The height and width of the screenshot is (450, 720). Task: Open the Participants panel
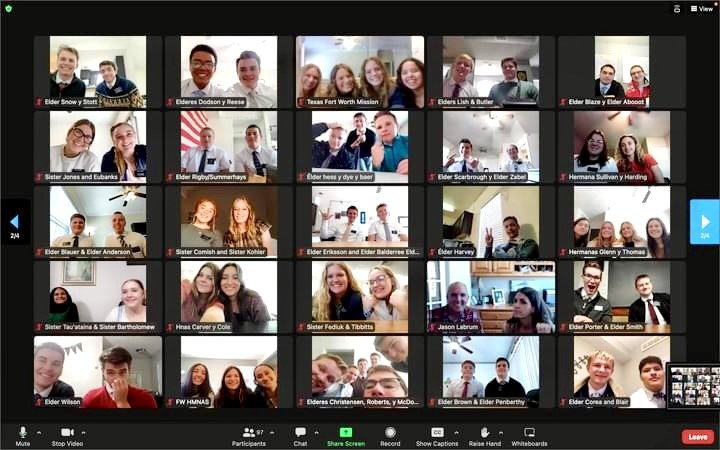[249, 436]
